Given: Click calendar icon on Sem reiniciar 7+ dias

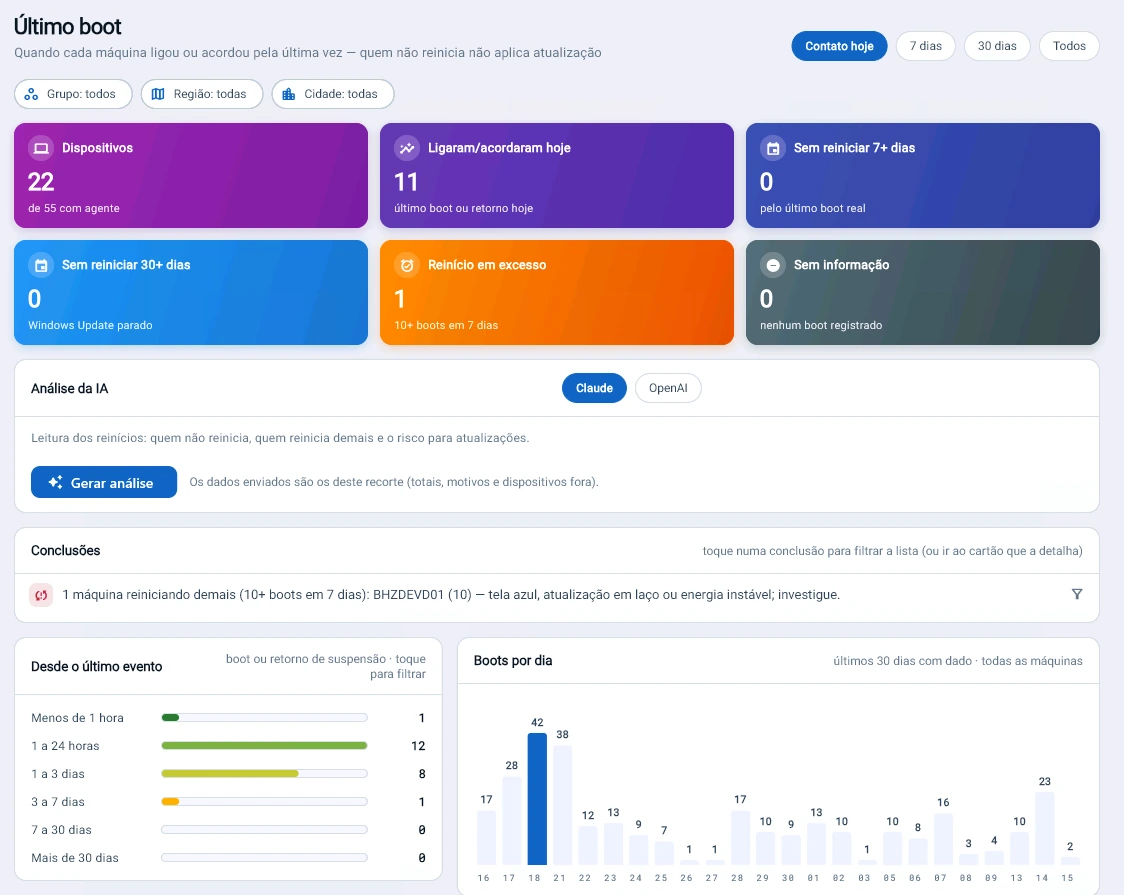Looking at the screenshot, I should pyautogui.click(x=773, y=148).
